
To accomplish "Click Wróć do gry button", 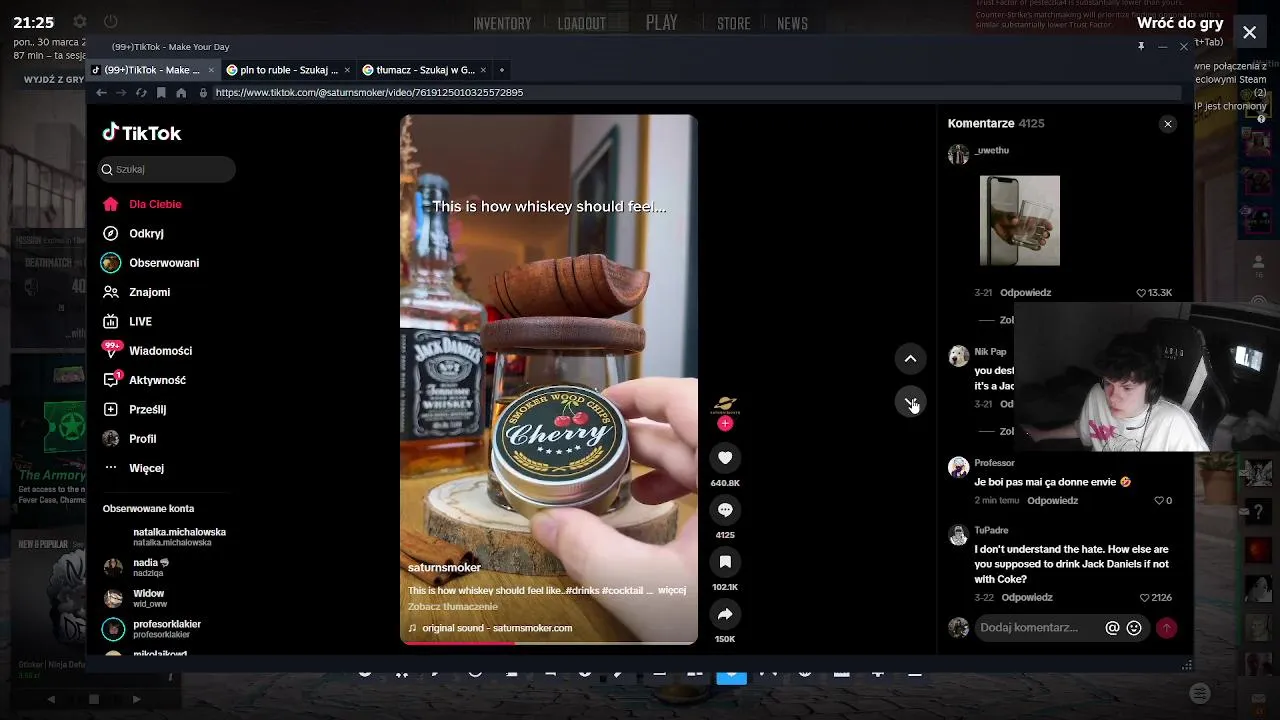I will click(1180, 22).
